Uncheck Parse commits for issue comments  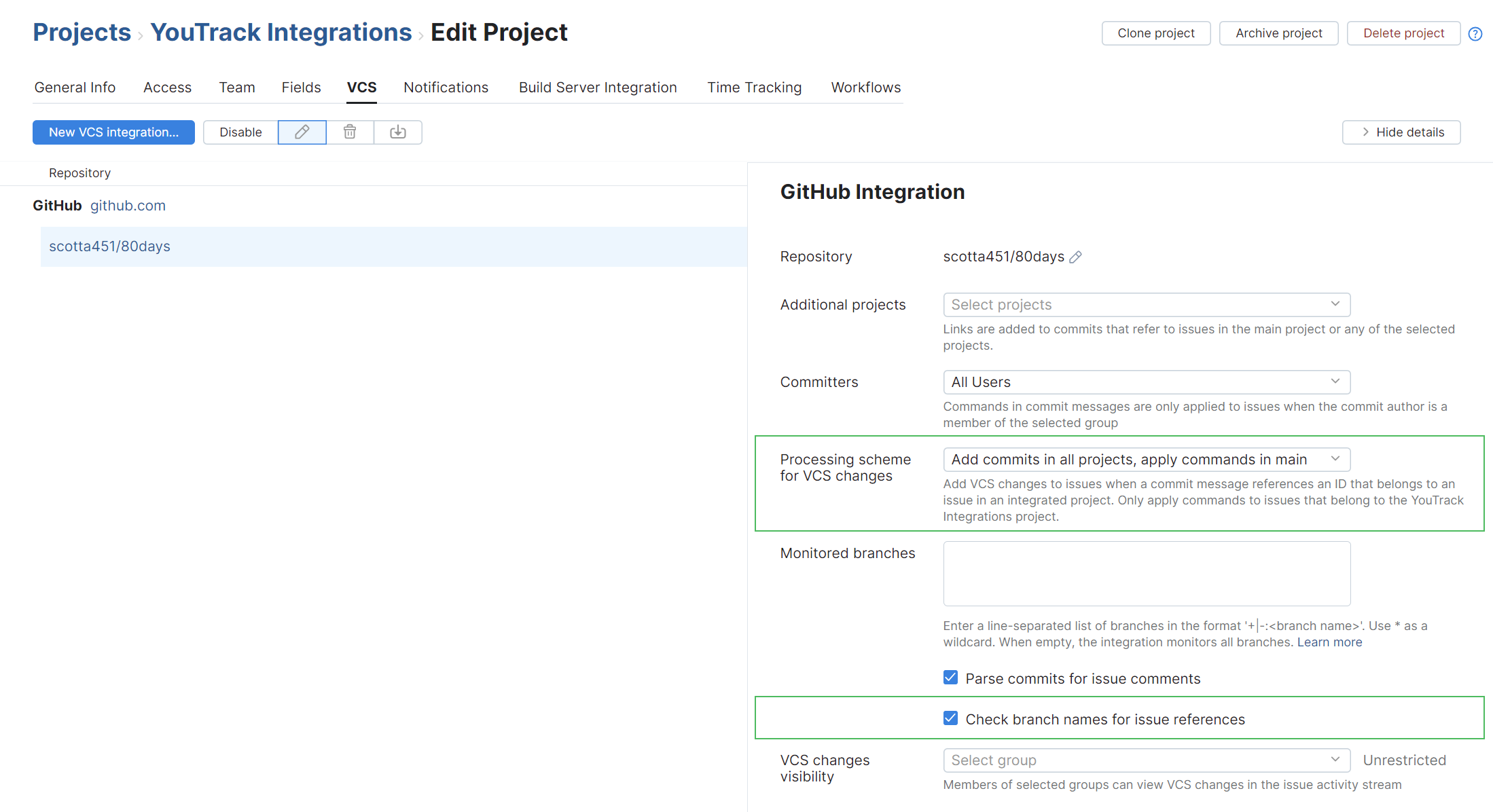click(950, 677)
